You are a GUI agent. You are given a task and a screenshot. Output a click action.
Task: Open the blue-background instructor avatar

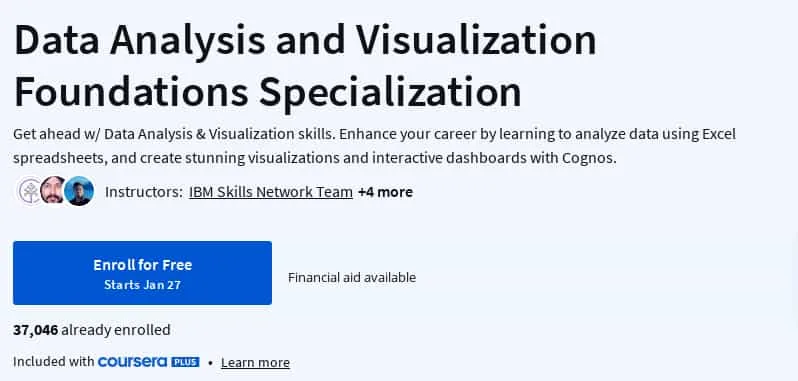(79, 191)
